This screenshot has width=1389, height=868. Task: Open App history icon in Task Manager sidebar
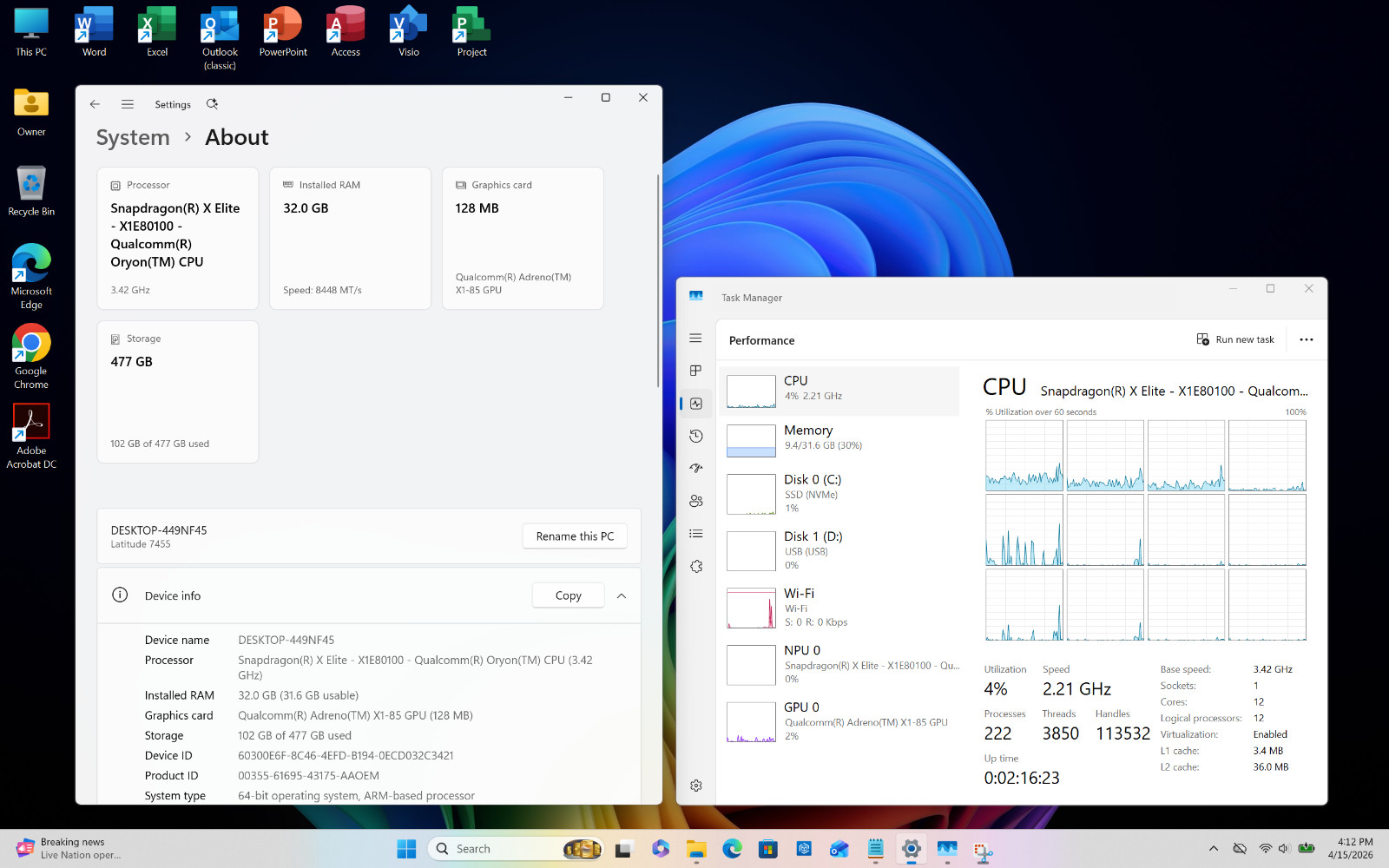tap(695, 436)
